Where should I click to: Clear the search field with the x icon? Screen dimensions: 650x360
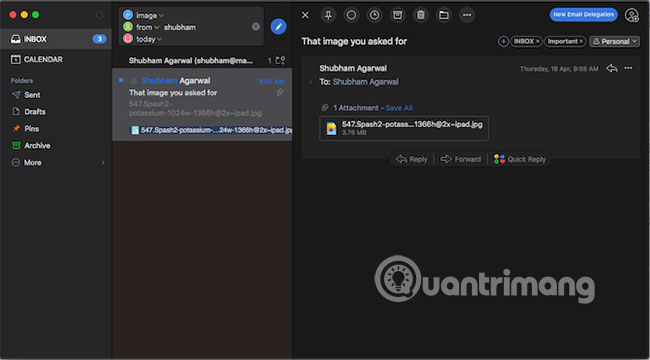(x=256, y=27)
